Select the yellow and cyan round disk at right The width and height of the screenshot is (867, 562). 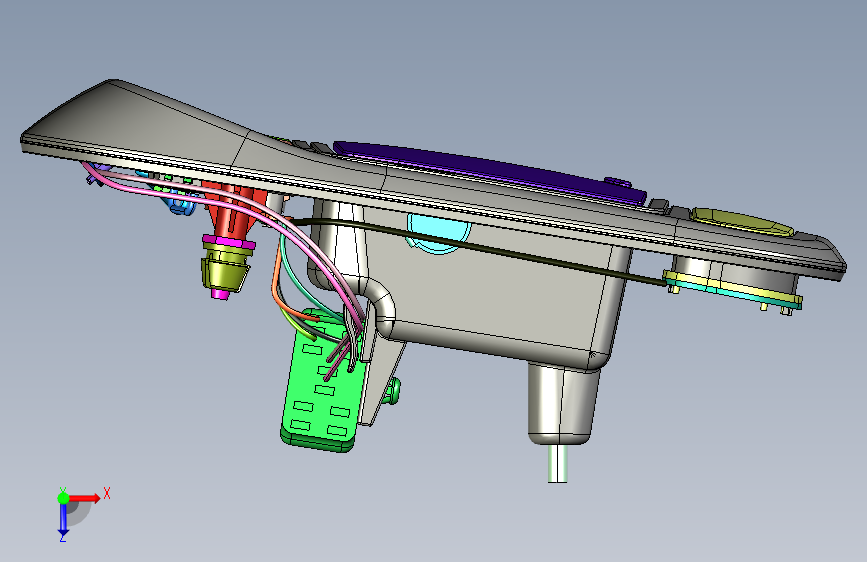733,289
